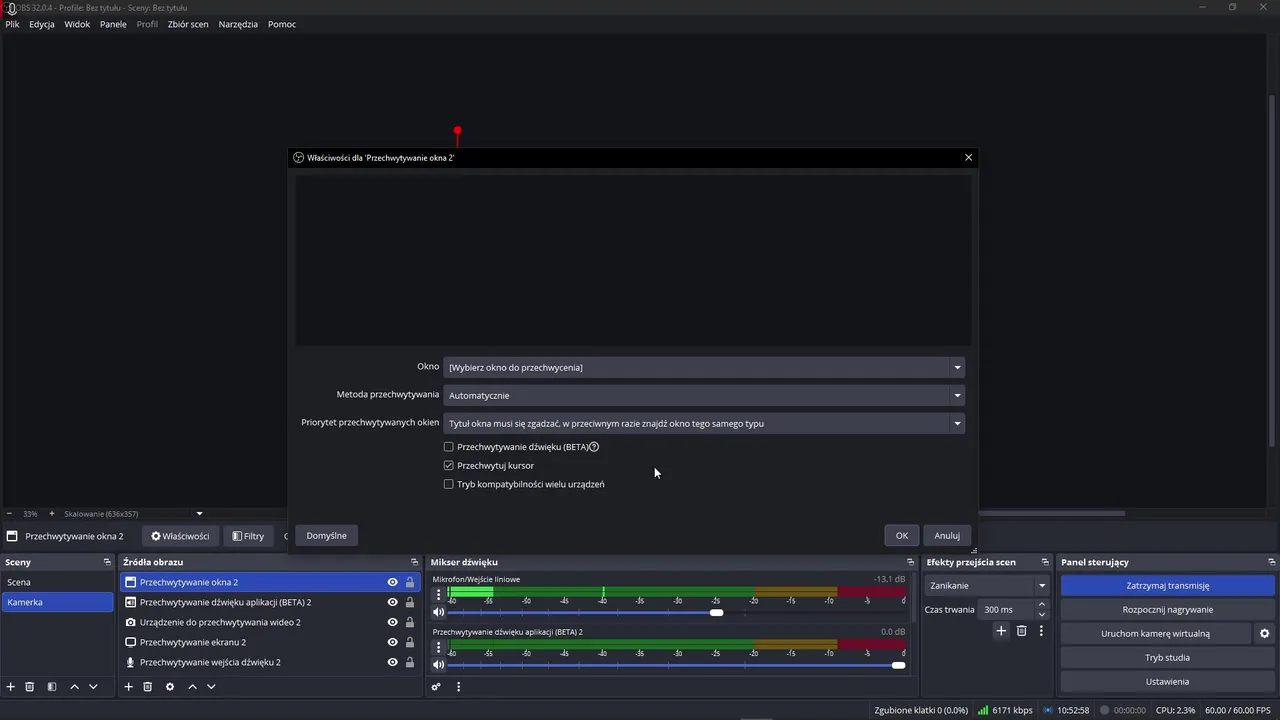Image resolution: width=1280 pixels, height=720 pixels.
Task: Mute Przechwytywanie dźwięku aplikacji speaker icon
Action: [x=438, y=665]
